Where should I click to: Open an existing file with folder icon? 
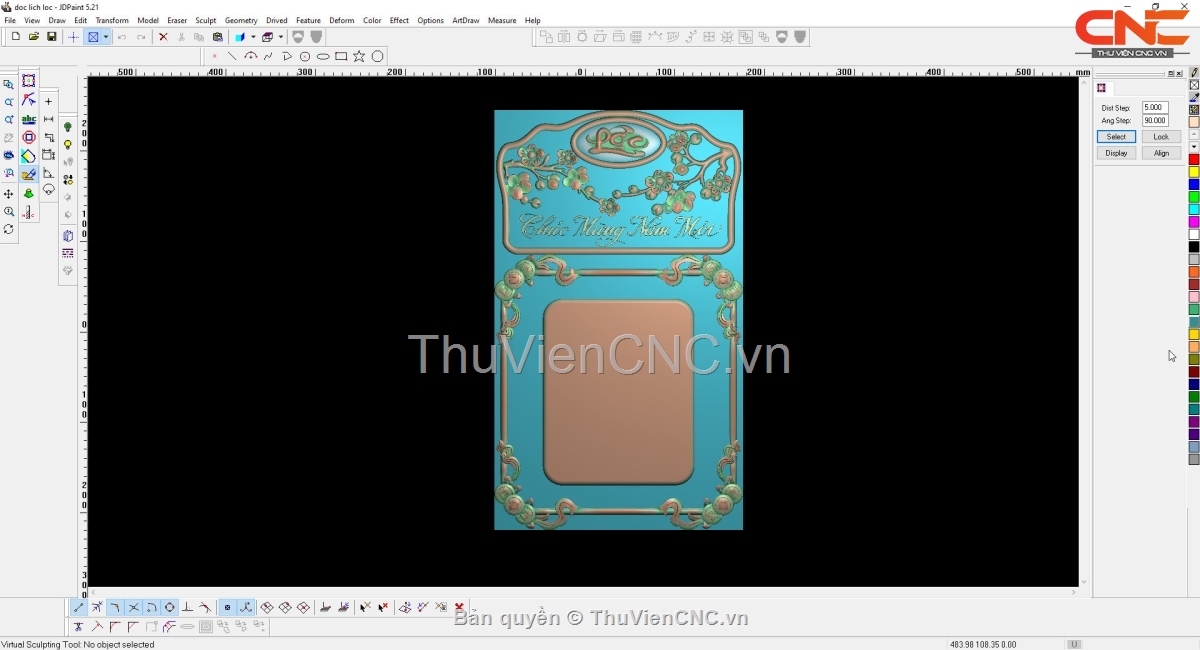34,37
